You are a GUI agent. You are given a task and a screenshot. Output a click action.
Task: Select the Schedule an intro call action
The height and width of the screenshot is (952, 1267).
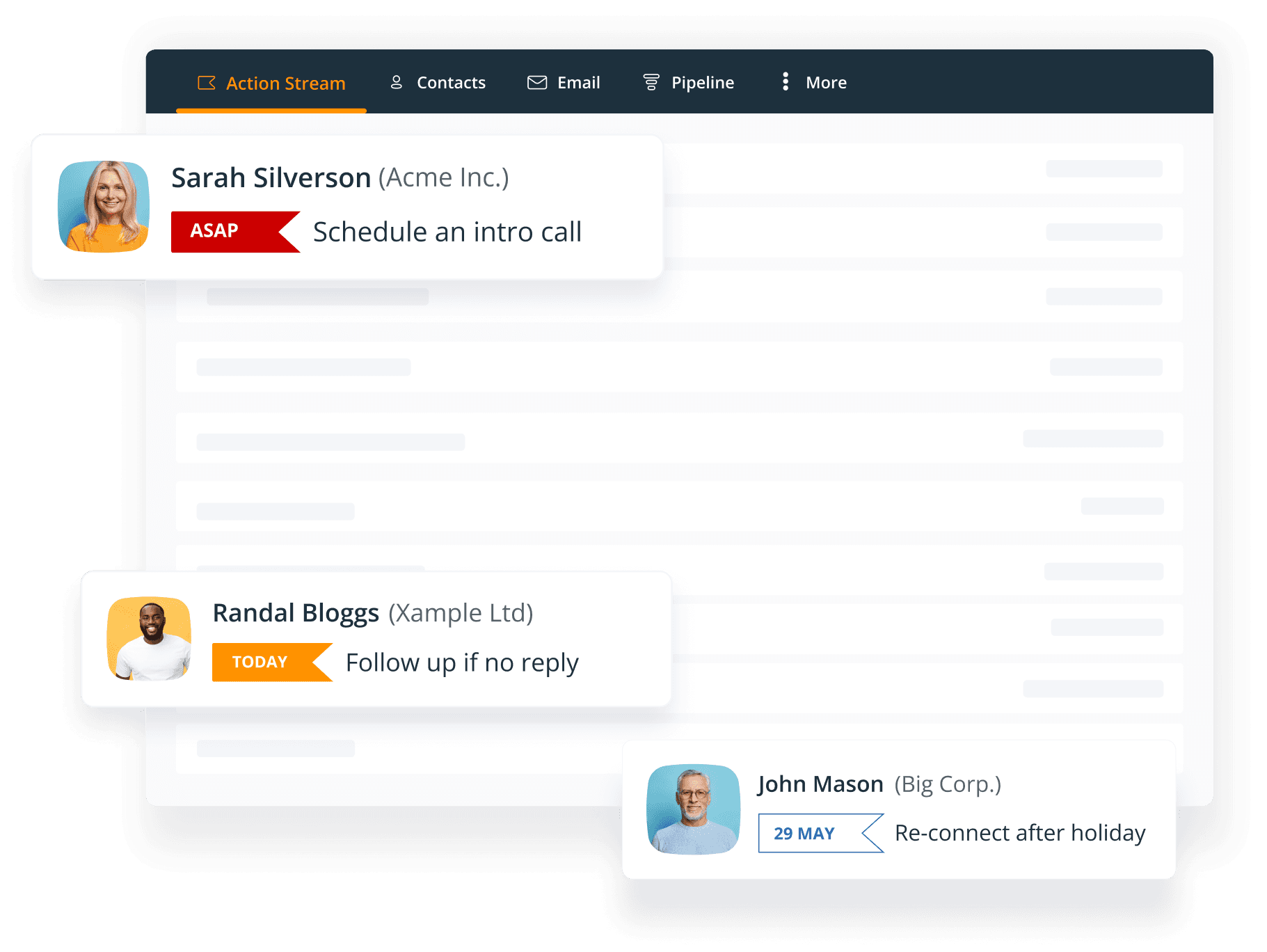click(x=447, y=232)
